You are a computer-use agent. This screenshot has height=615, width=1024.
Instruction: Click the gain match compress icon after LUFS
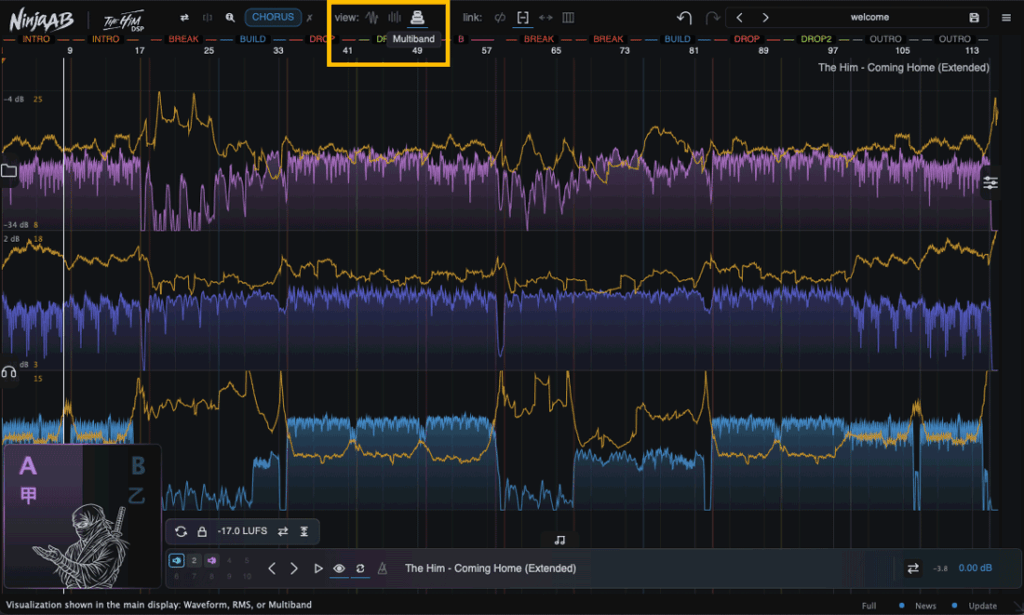pyautogui.click(x=304, y=531)
